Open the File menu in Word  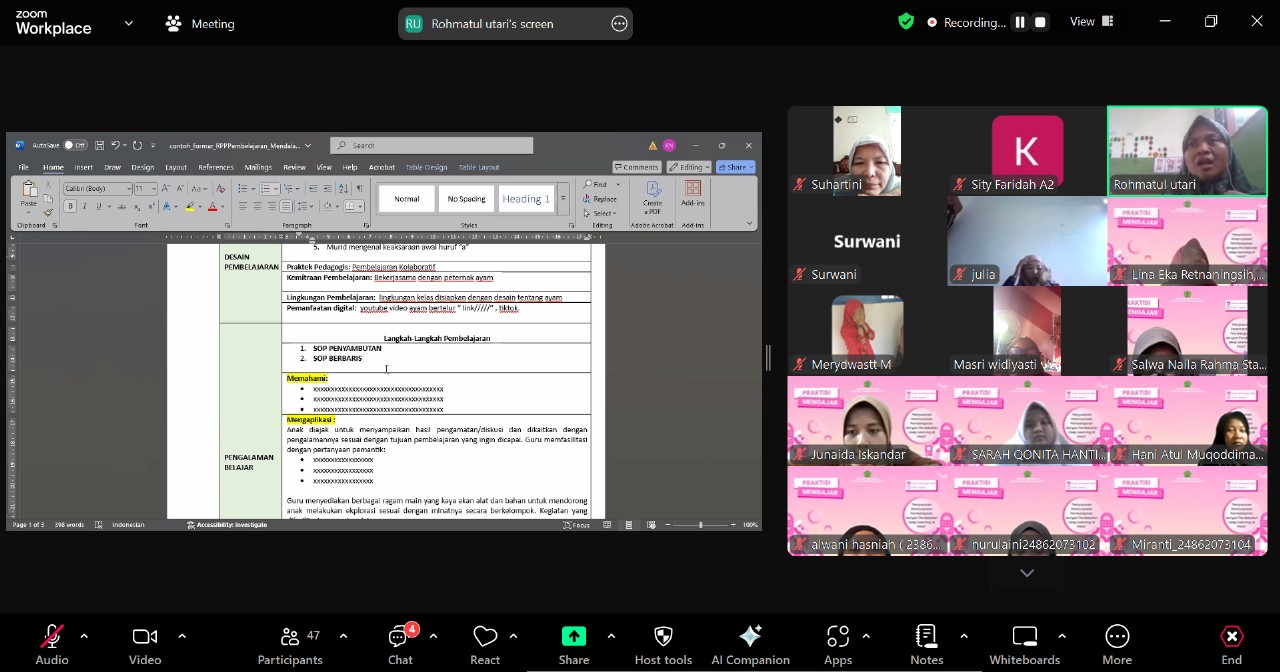click(23, 167)
